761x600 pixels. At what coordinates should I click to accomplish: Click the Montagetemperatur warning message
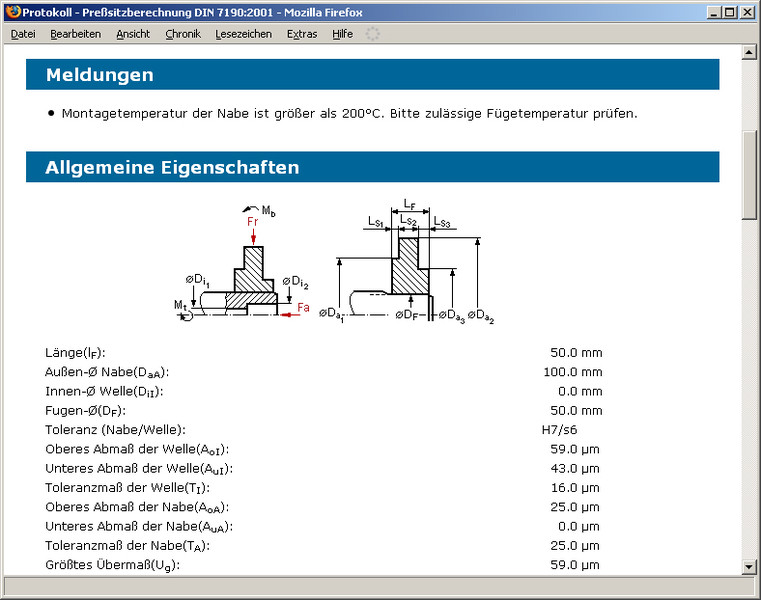tap(348, 113)
